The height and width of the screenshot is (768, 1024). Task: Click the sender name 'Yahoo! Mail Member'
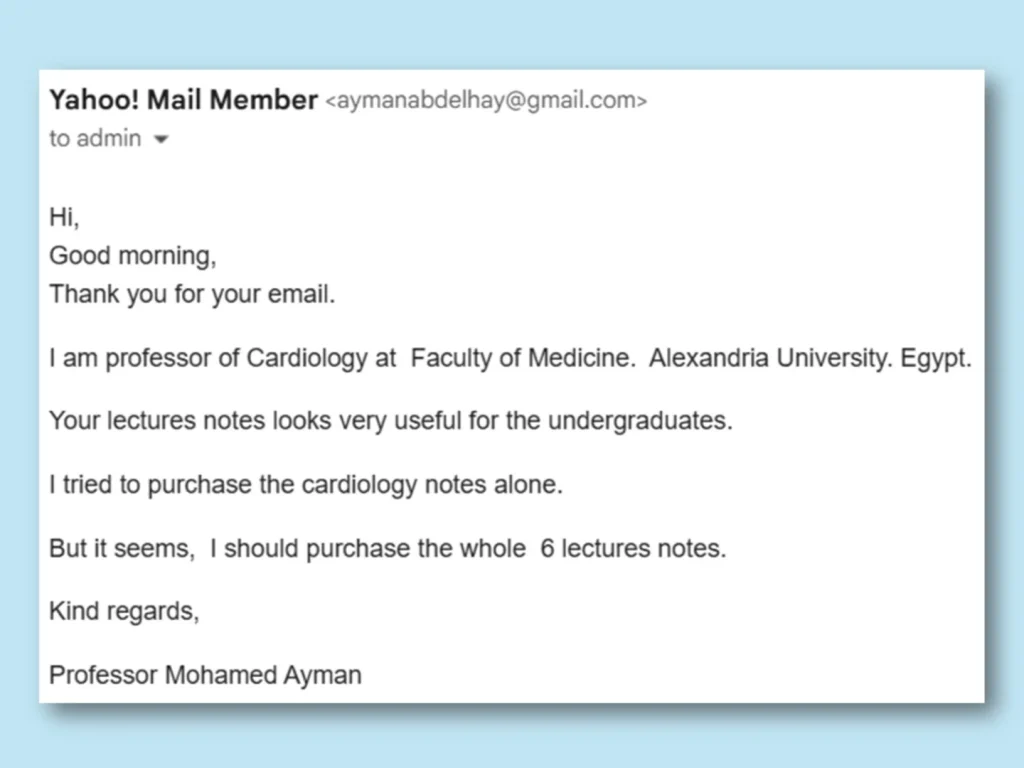[x=184, y=100]
